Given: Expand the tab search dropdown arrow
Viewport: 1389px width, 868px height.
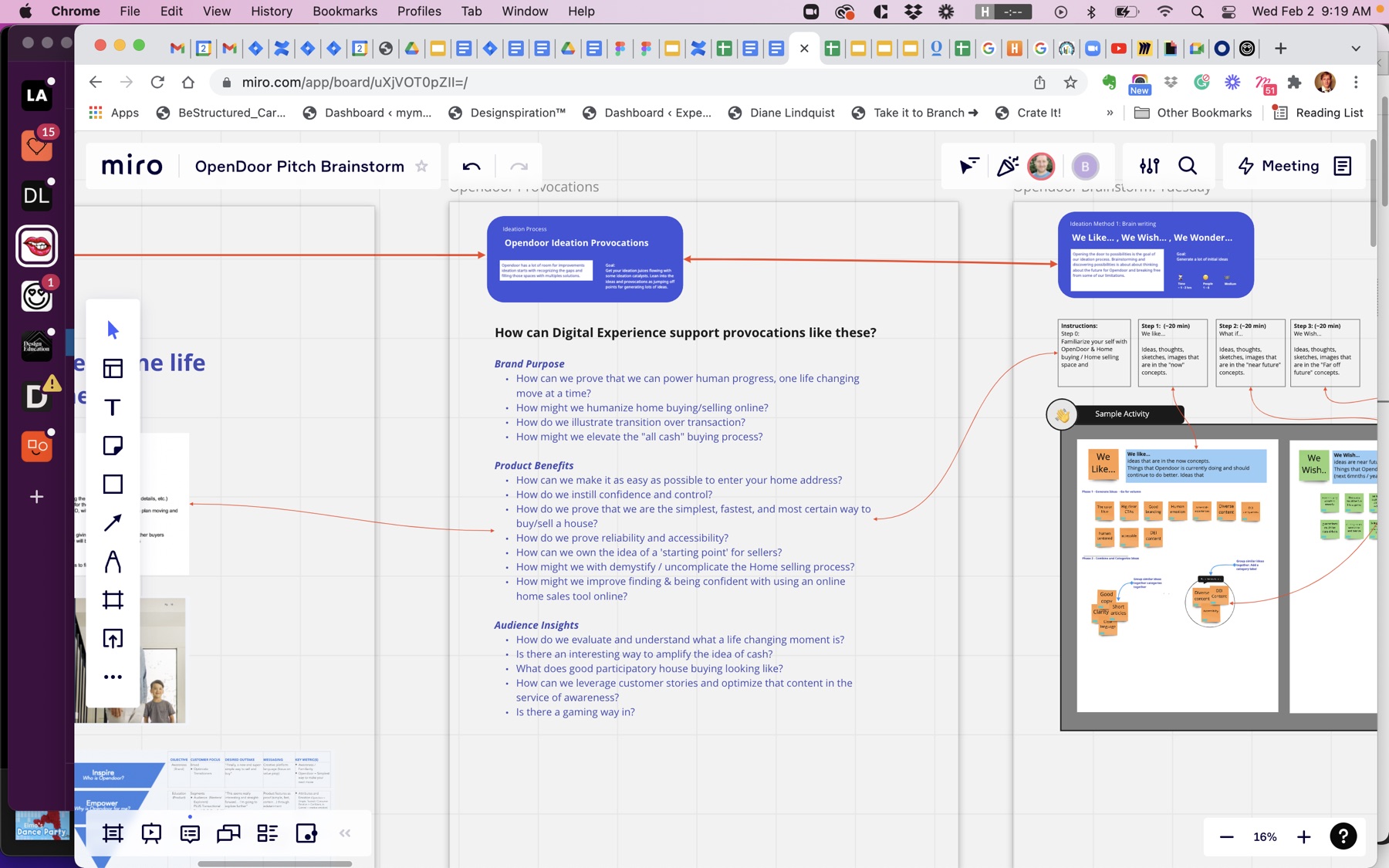Looking at the screenshot, I should pyautogui.click(x=1356, y=48).
